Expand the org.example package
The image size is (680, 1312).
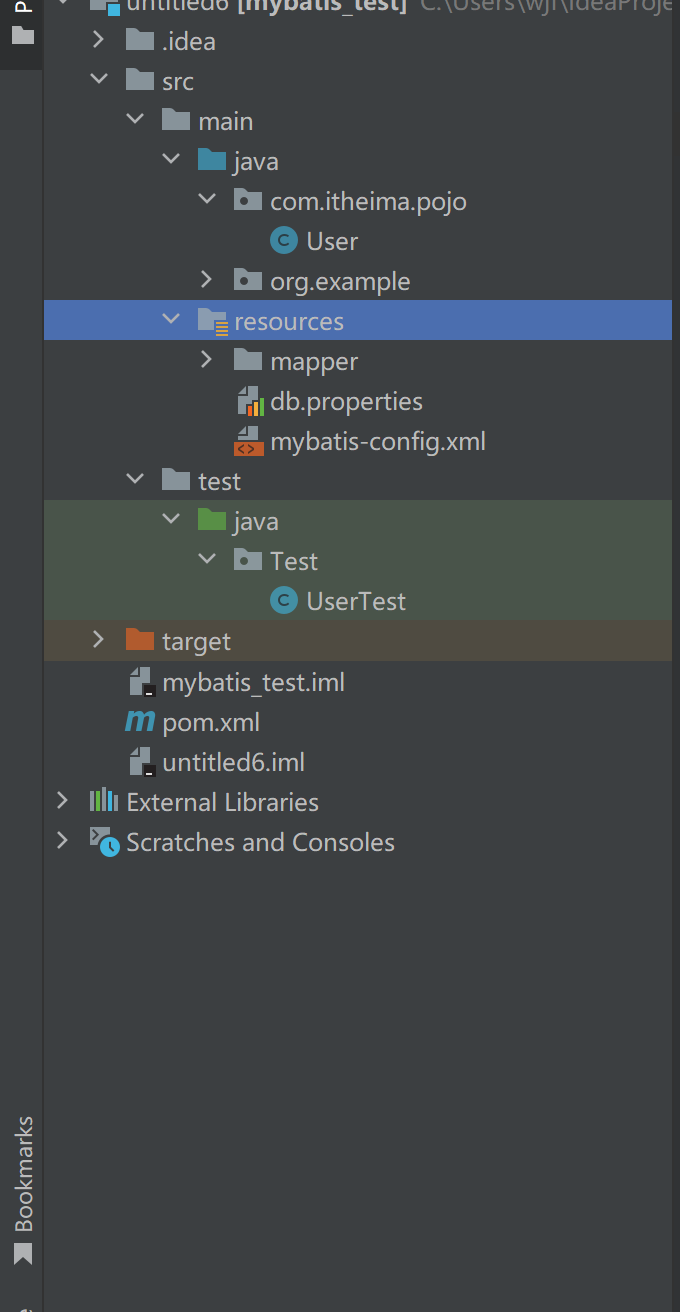(x=206, y=281)
